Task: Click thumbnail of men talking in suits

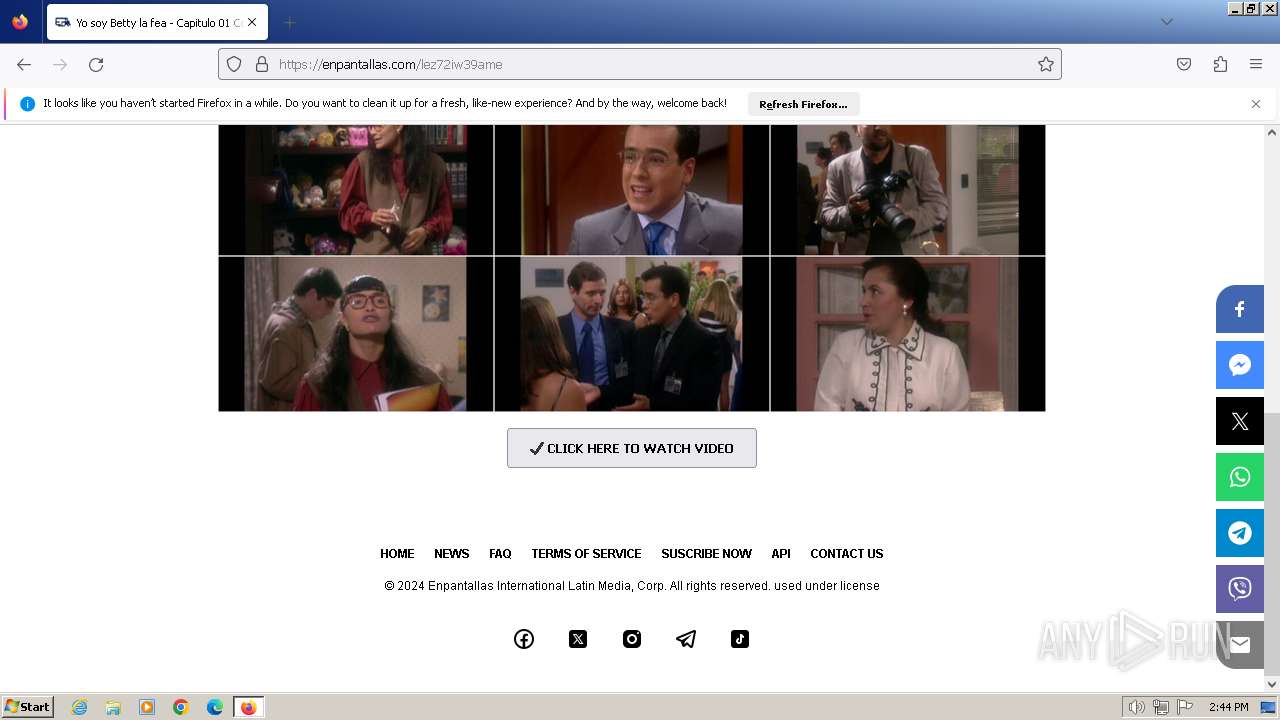Action: coord(632,334)
